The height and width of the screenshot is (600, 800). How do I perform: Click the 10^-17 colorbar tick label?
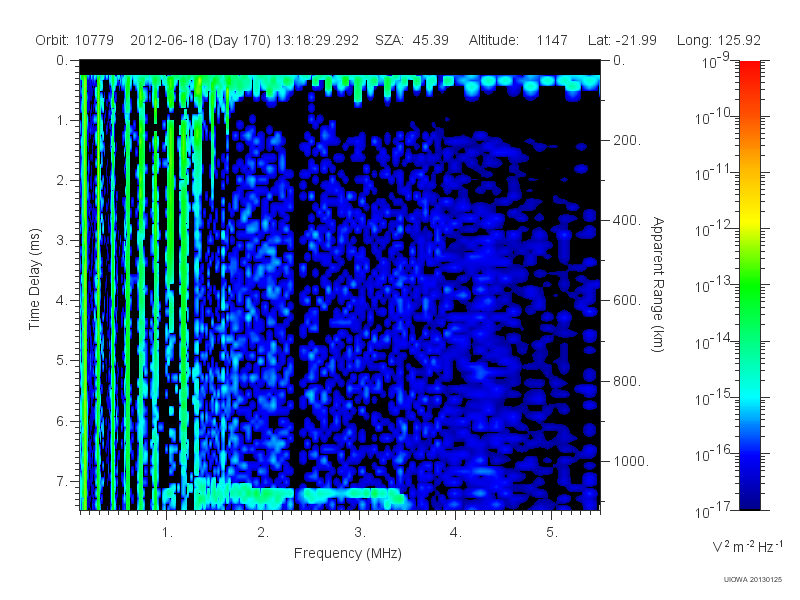714,510
